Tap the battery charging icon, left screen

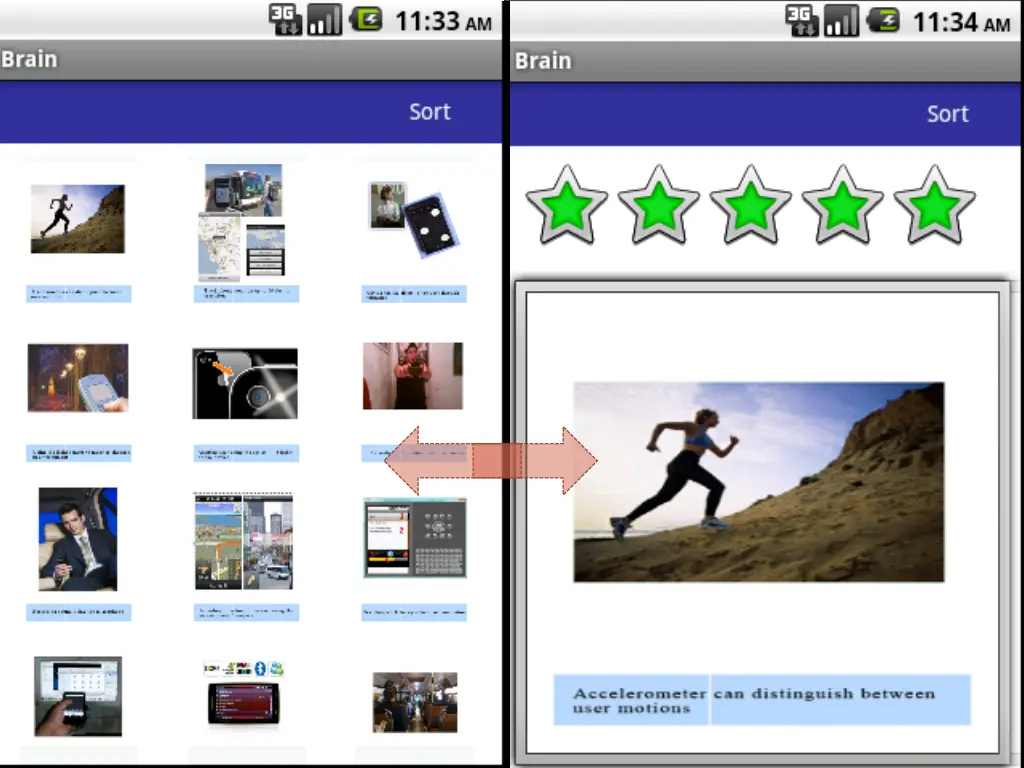(x=366, y=20)
